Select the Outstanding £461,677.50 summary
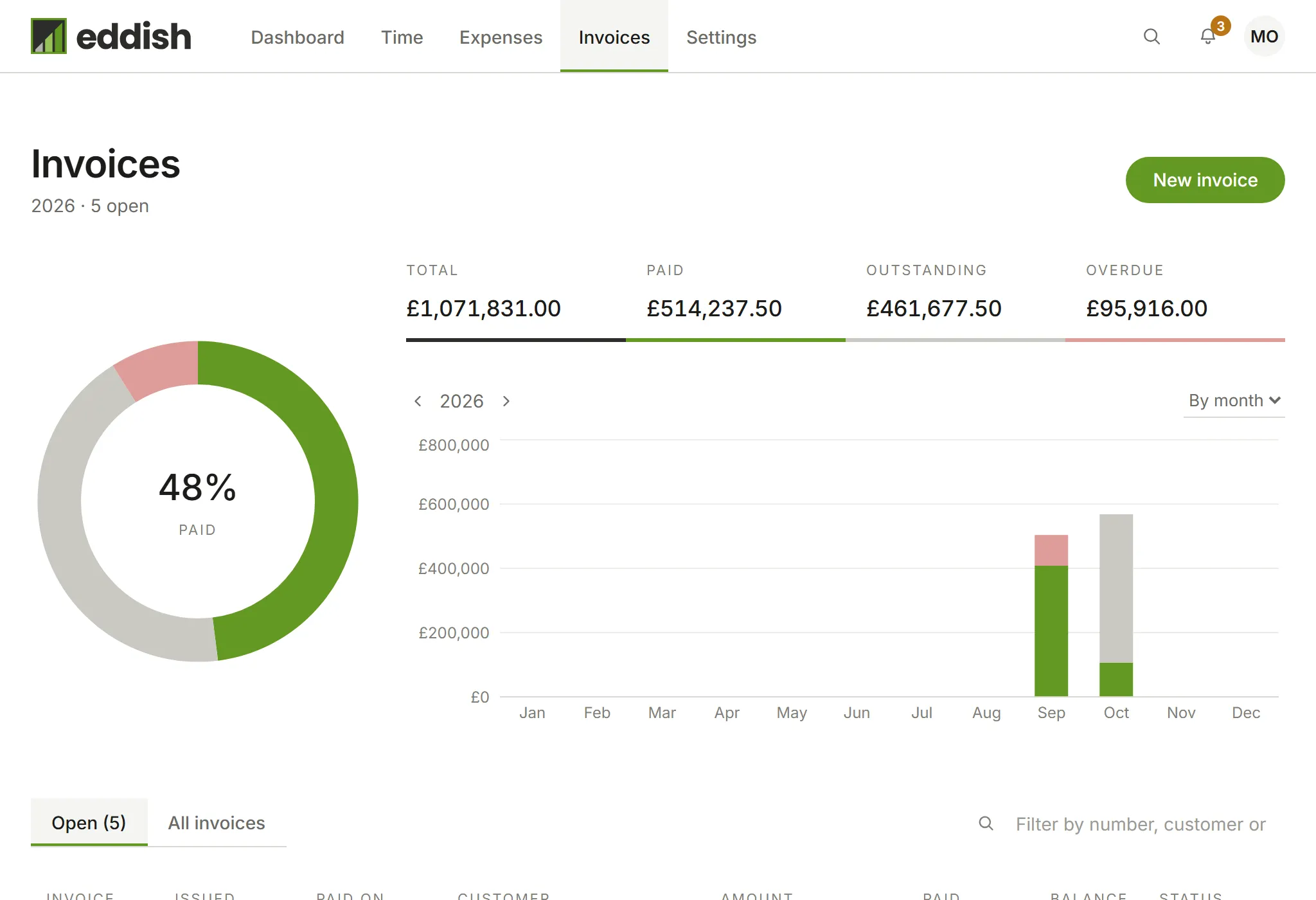1316x900 pixels. [x=956, y=300]
